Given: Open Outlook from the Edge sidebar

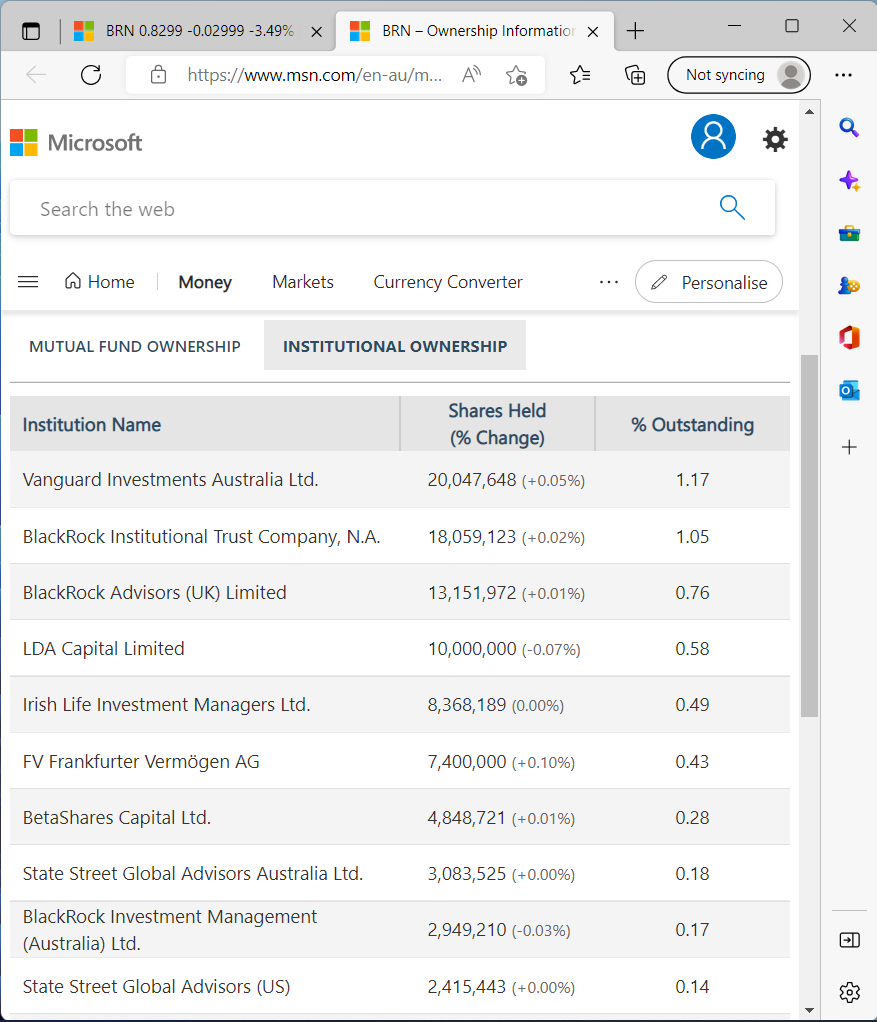Looking at the screenshot, I should click(849, 391).
